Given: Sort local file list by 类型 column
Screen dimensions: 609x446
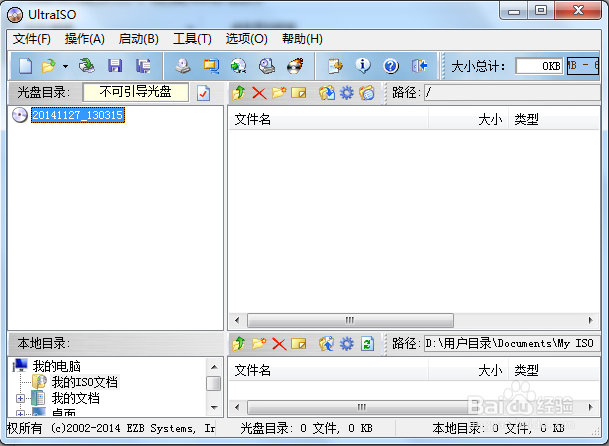Looking at the screenshot, I should click(554, 370).
